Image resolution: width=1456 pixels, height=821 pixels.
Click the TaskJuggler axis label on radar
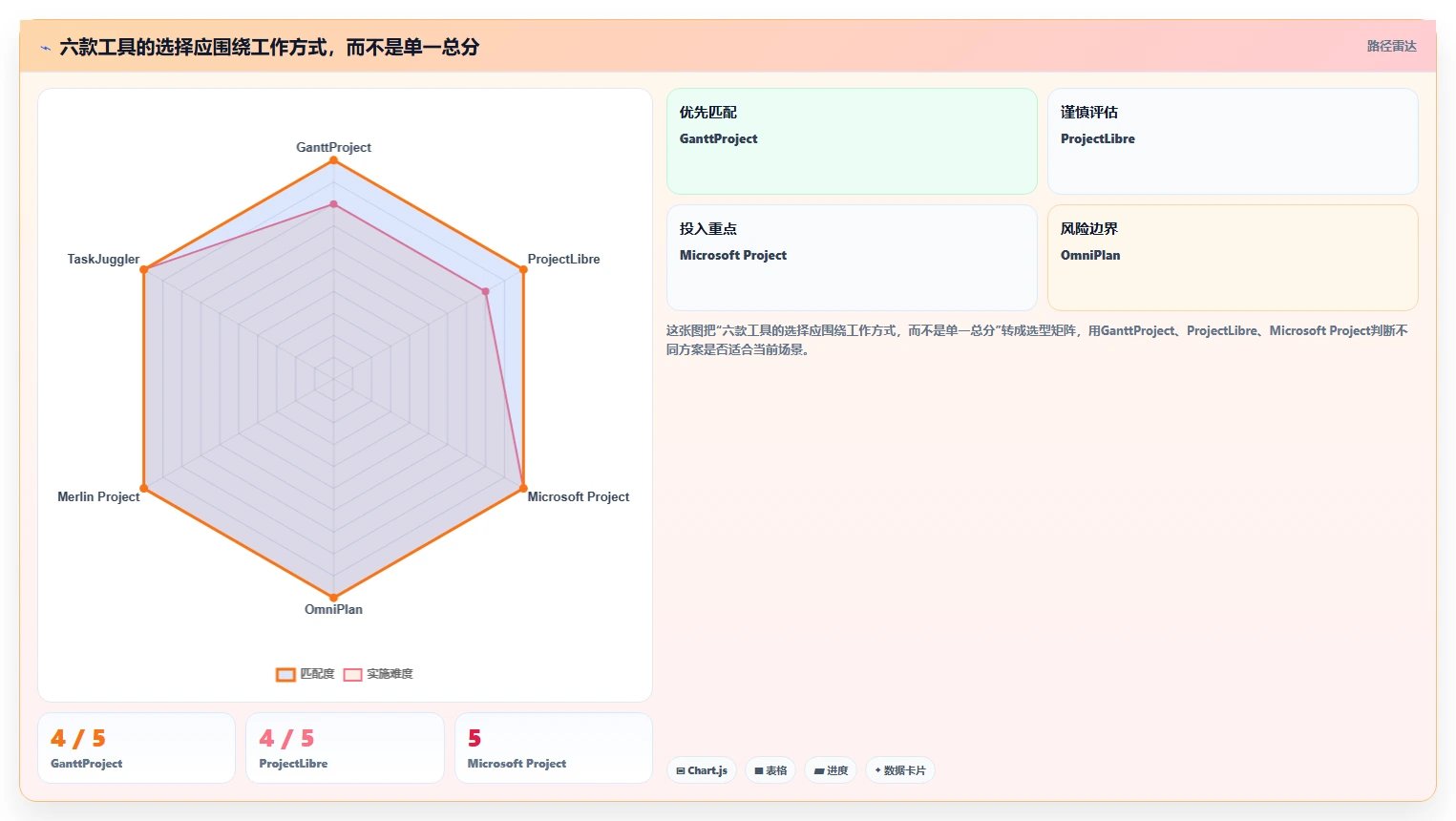click(x=103, y=259)
